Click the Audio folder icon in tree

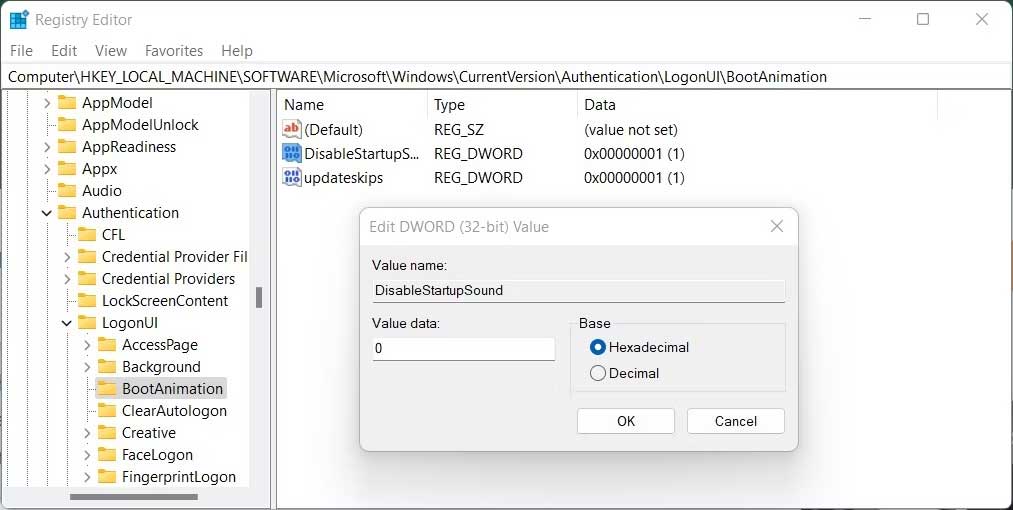[67, 191]
